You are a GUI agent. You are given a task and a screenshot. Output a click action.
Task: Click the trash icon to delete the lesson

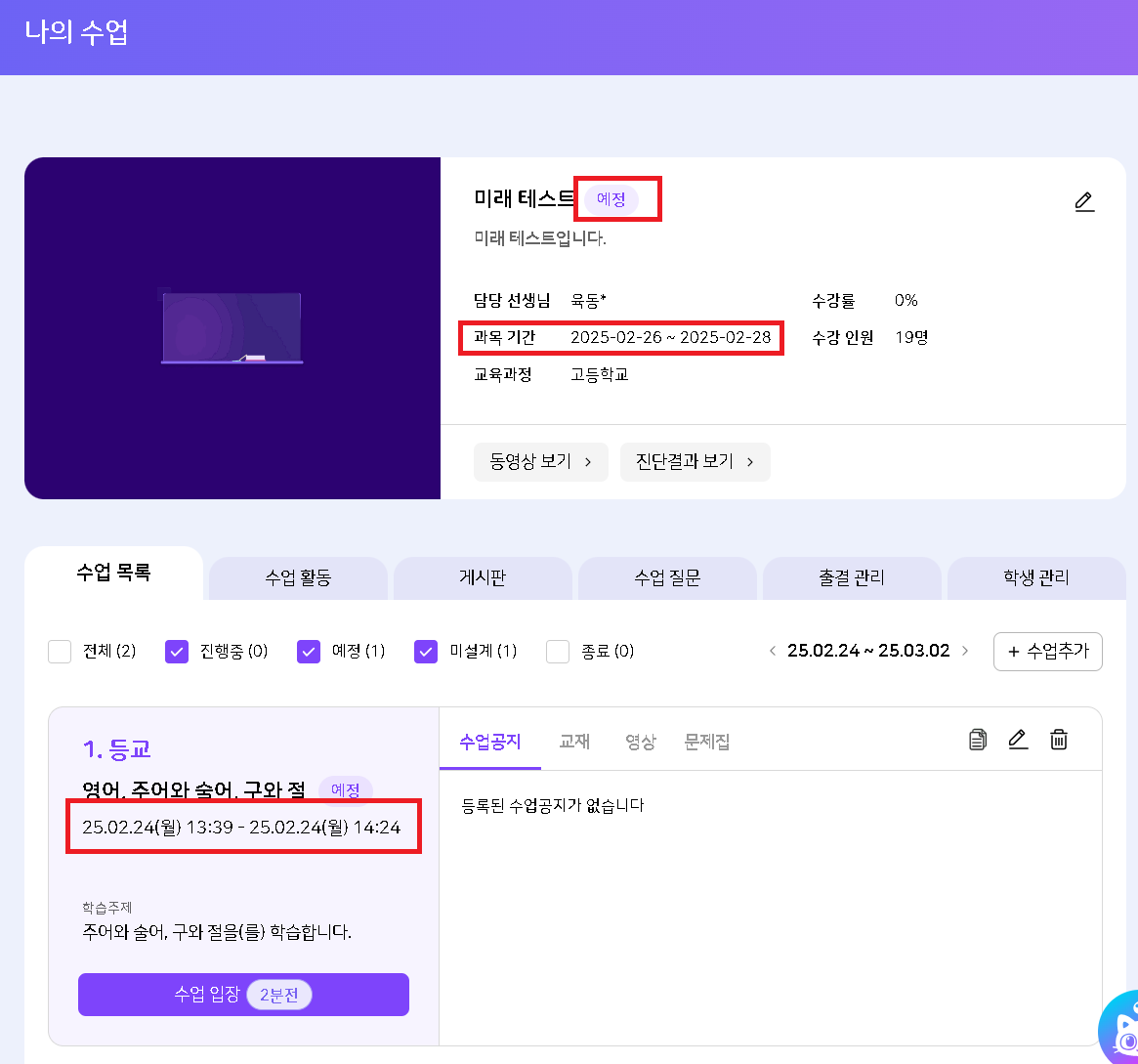tap(1058, 740)
